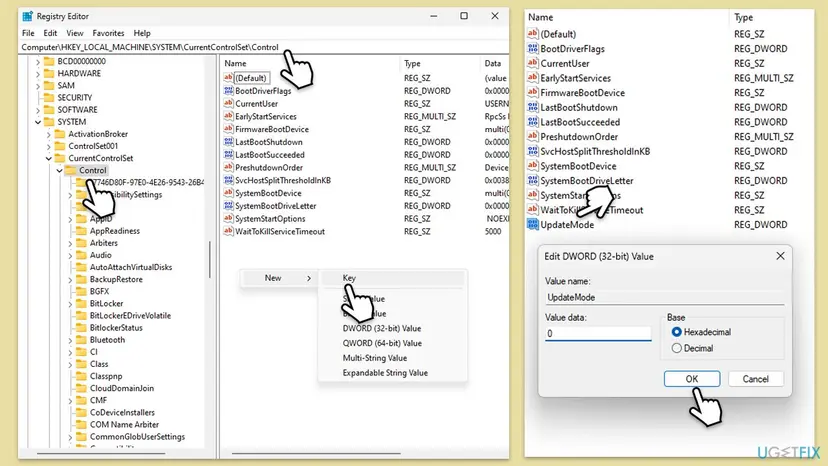This screenshot has width=828, height=466.
Task: Click the BitLocker folder icon
Action: pos(81,304)
